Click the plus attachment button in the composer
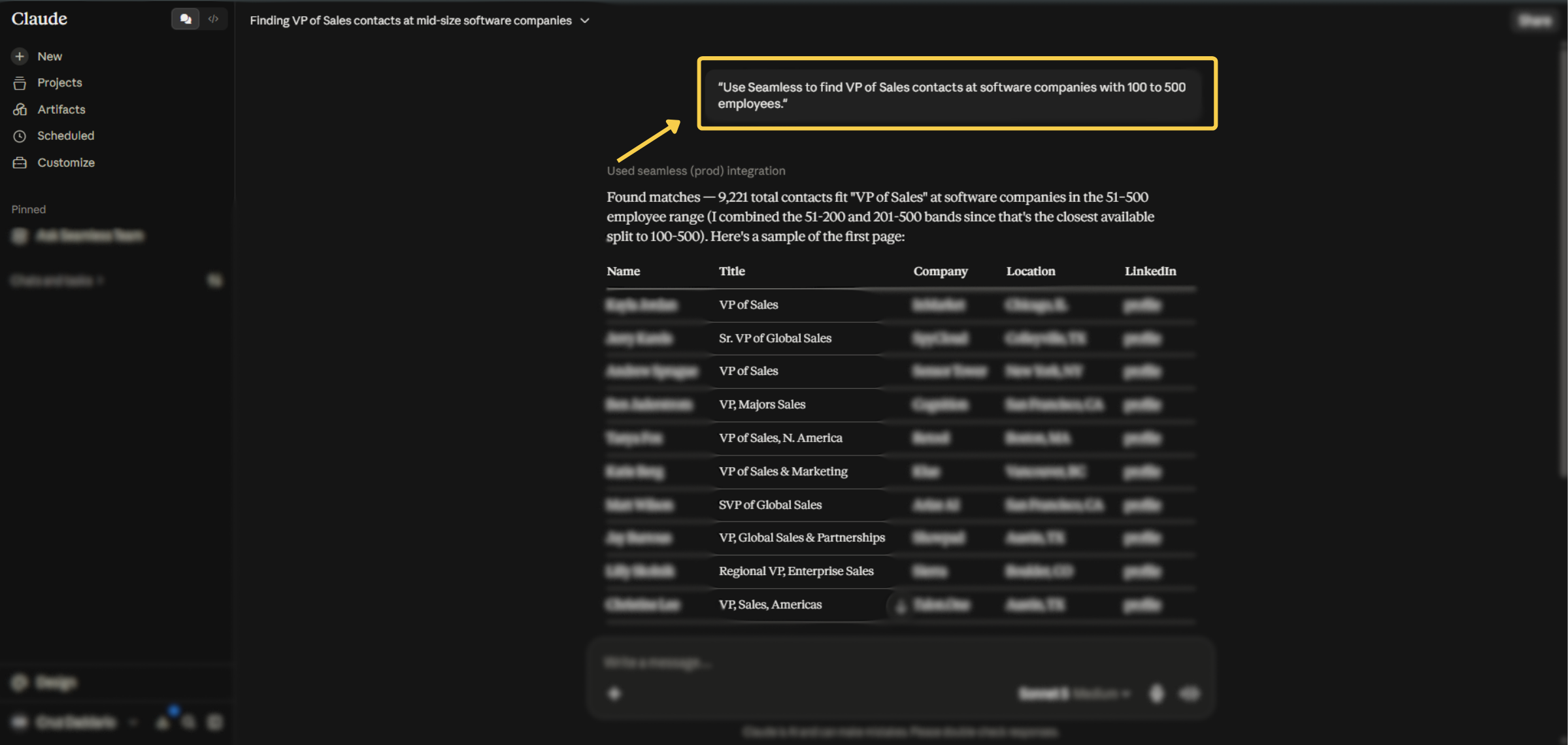 click(x=614, y=693)
